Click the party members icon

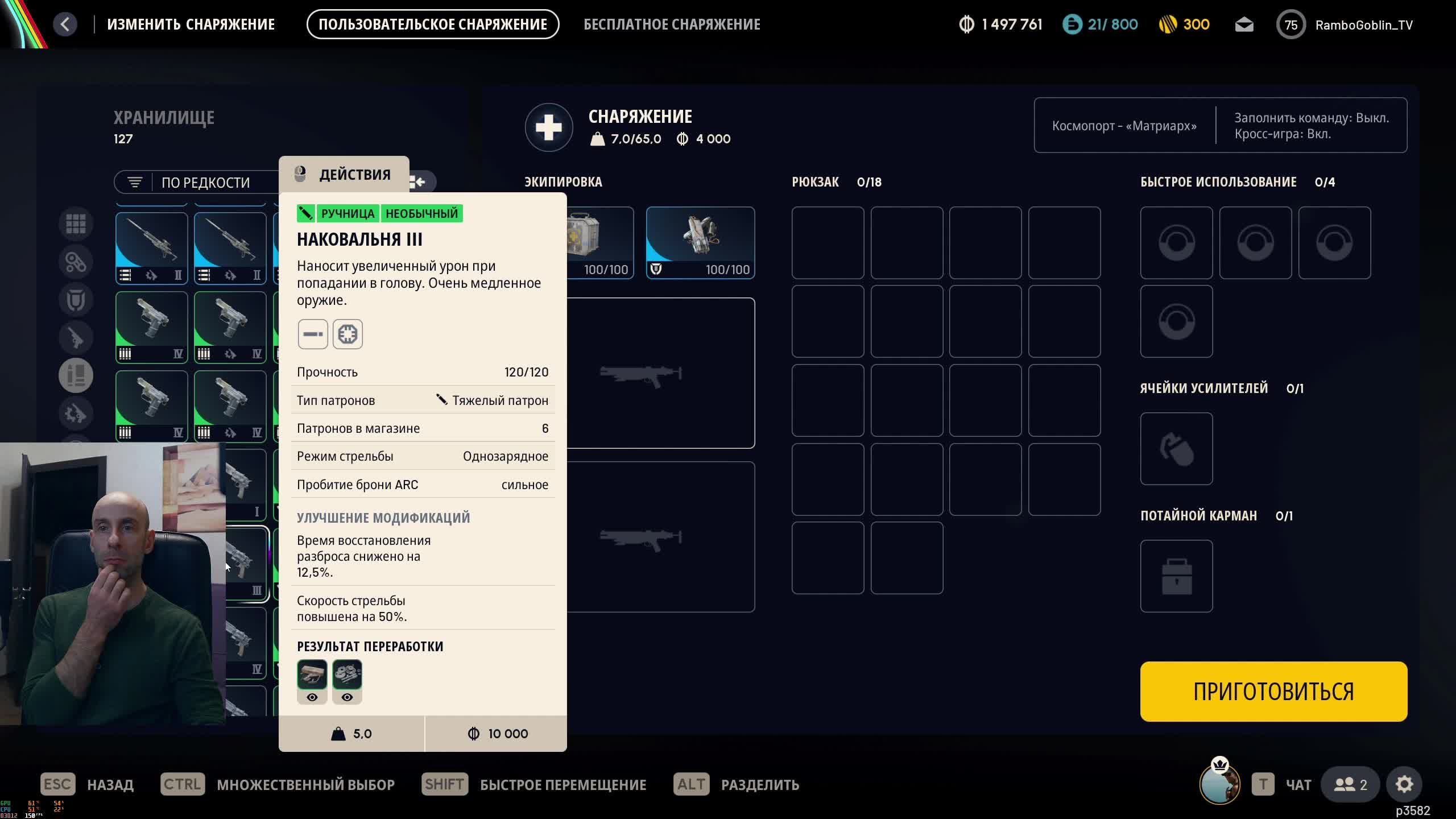point(1350,784)
